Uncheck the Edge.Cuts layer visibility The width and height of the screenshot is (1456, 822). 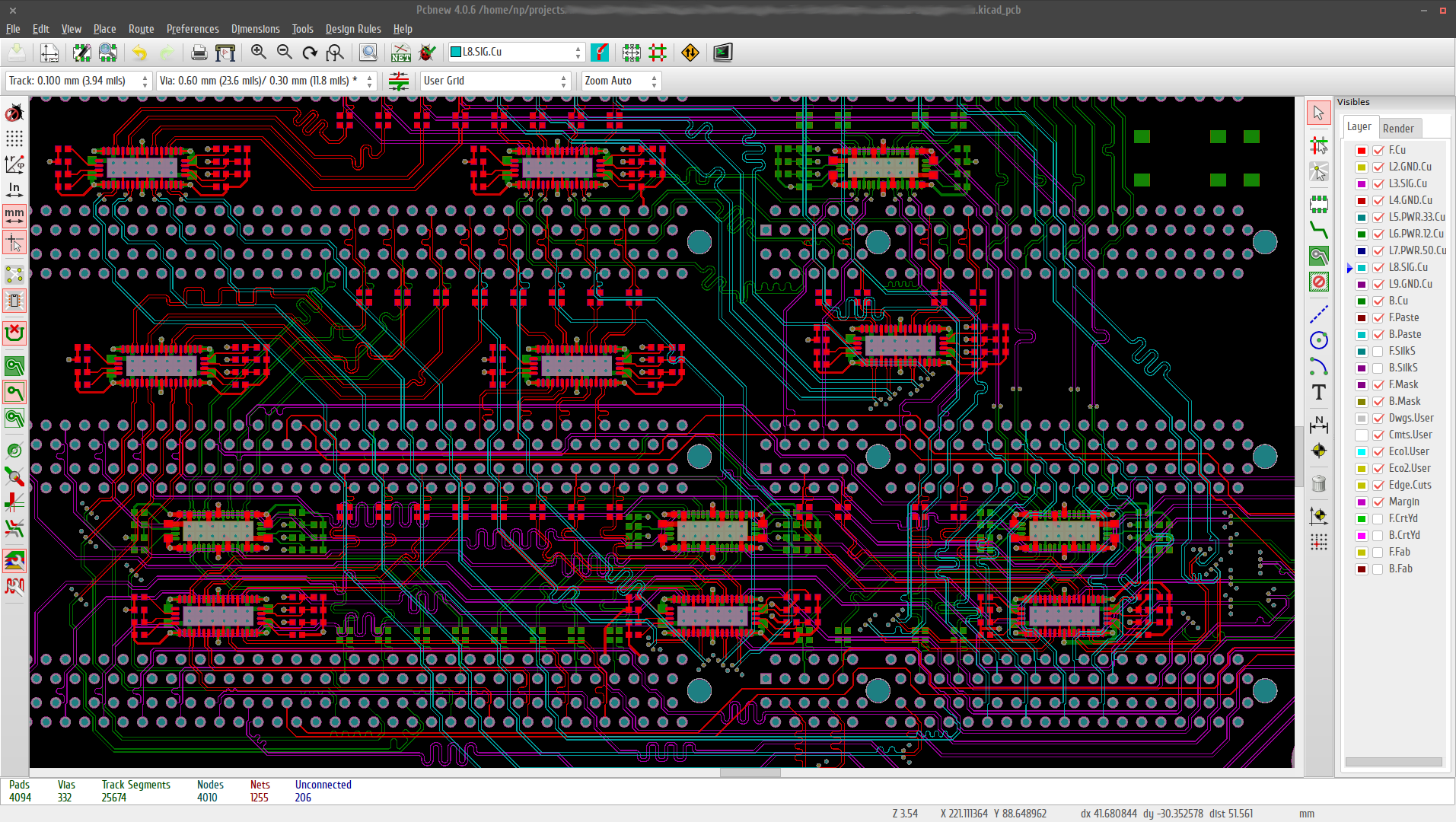pyautogui.click(x=1378, y=486)
